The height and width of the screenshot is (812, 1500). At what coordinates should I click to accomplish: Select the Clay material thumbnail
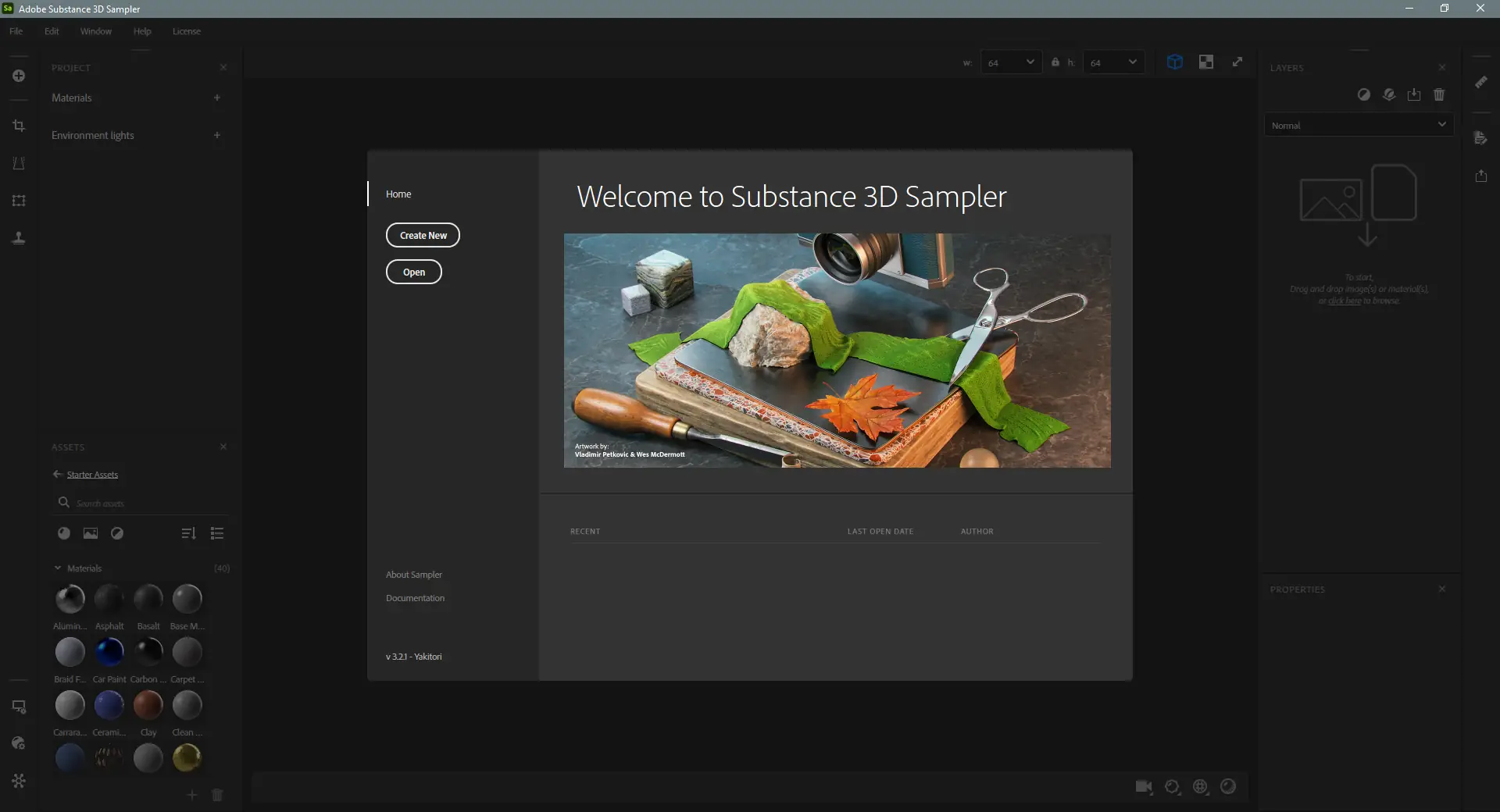pos(148,705)
